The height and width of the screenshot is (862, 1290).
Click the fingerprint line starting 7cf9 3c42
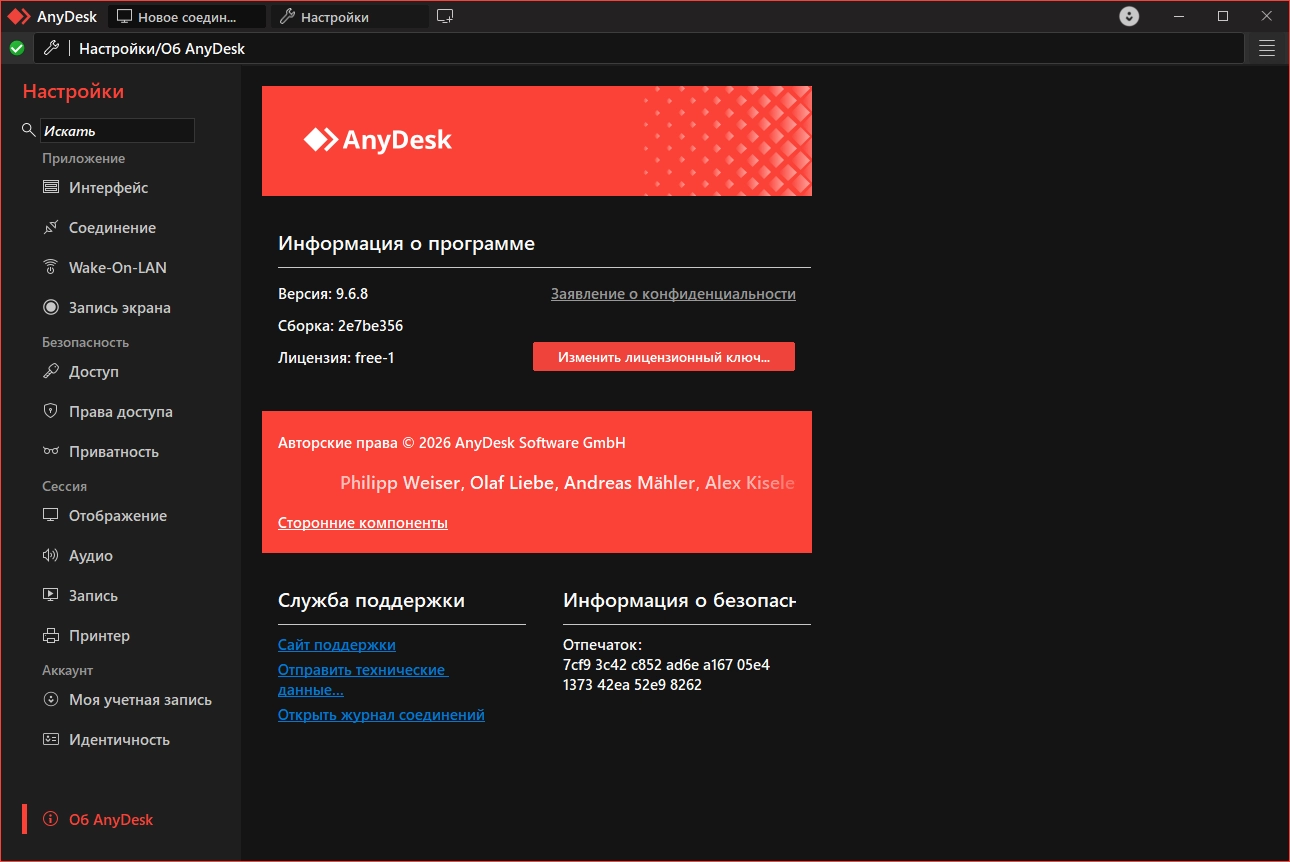point(666,665)
